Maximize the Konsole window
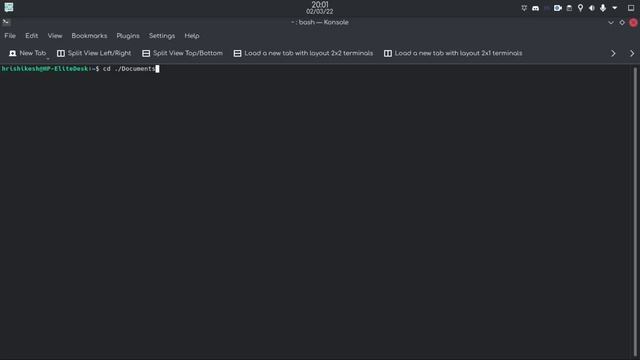 (622, 22)
